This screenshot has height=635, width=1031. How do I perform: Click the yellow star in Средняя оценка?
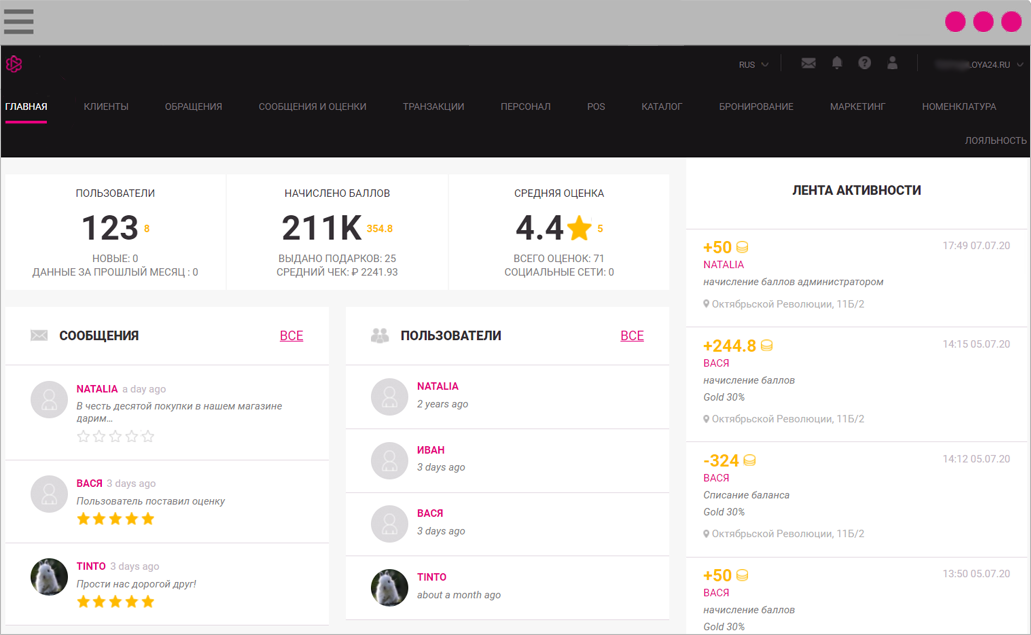[x=579, y=229]
